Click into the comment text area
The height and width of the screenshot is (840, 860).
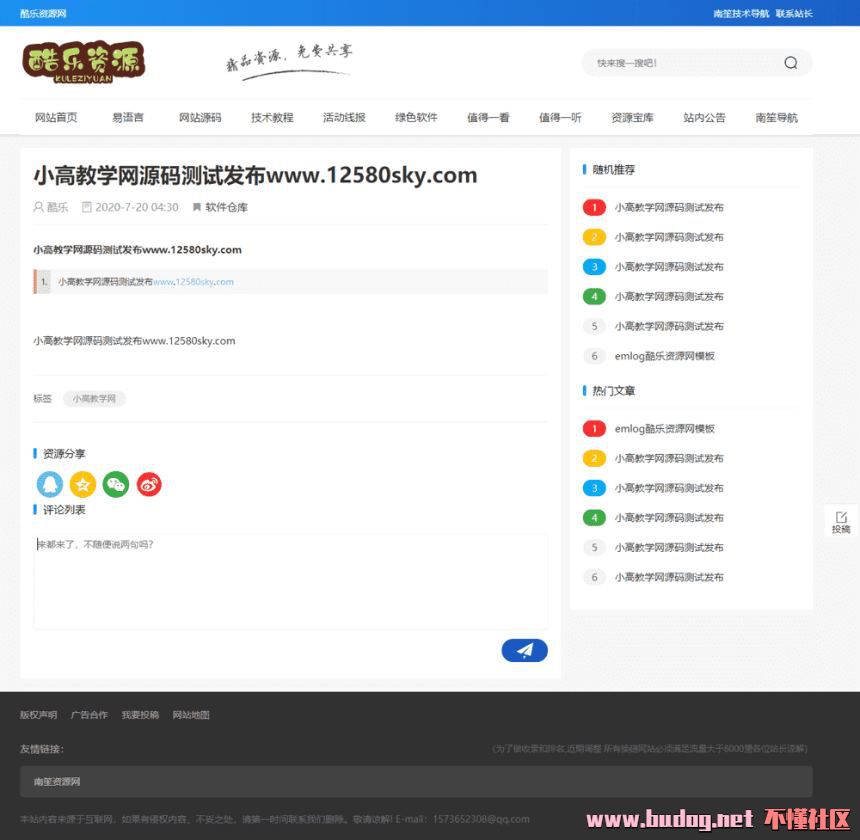[x=290, y=582]
